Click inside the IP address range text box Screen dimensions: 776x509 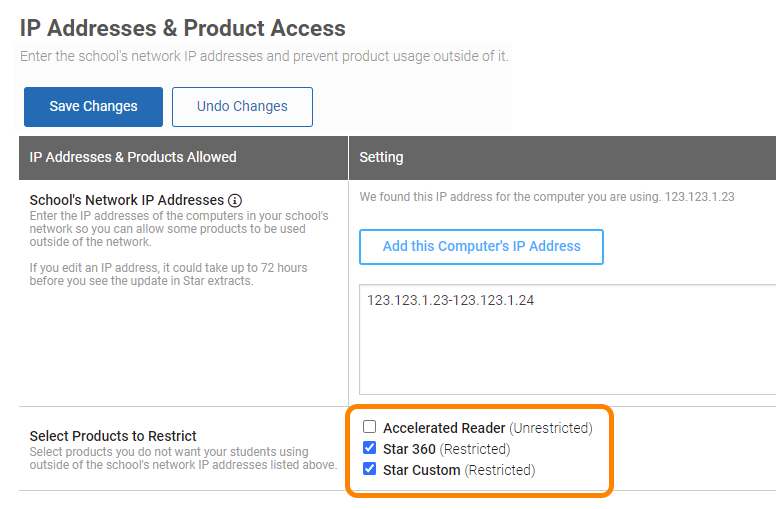[x=567, y=340]
